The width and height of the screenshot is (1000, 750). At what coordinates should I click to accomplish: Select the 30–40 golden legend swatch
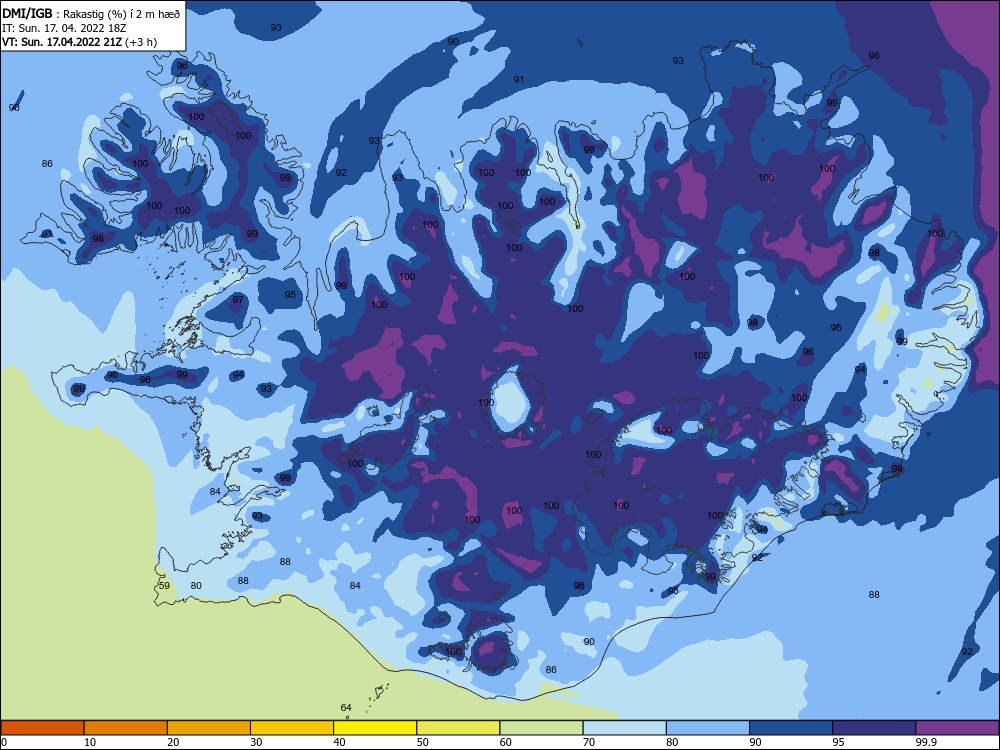click(x=292, y=728)
